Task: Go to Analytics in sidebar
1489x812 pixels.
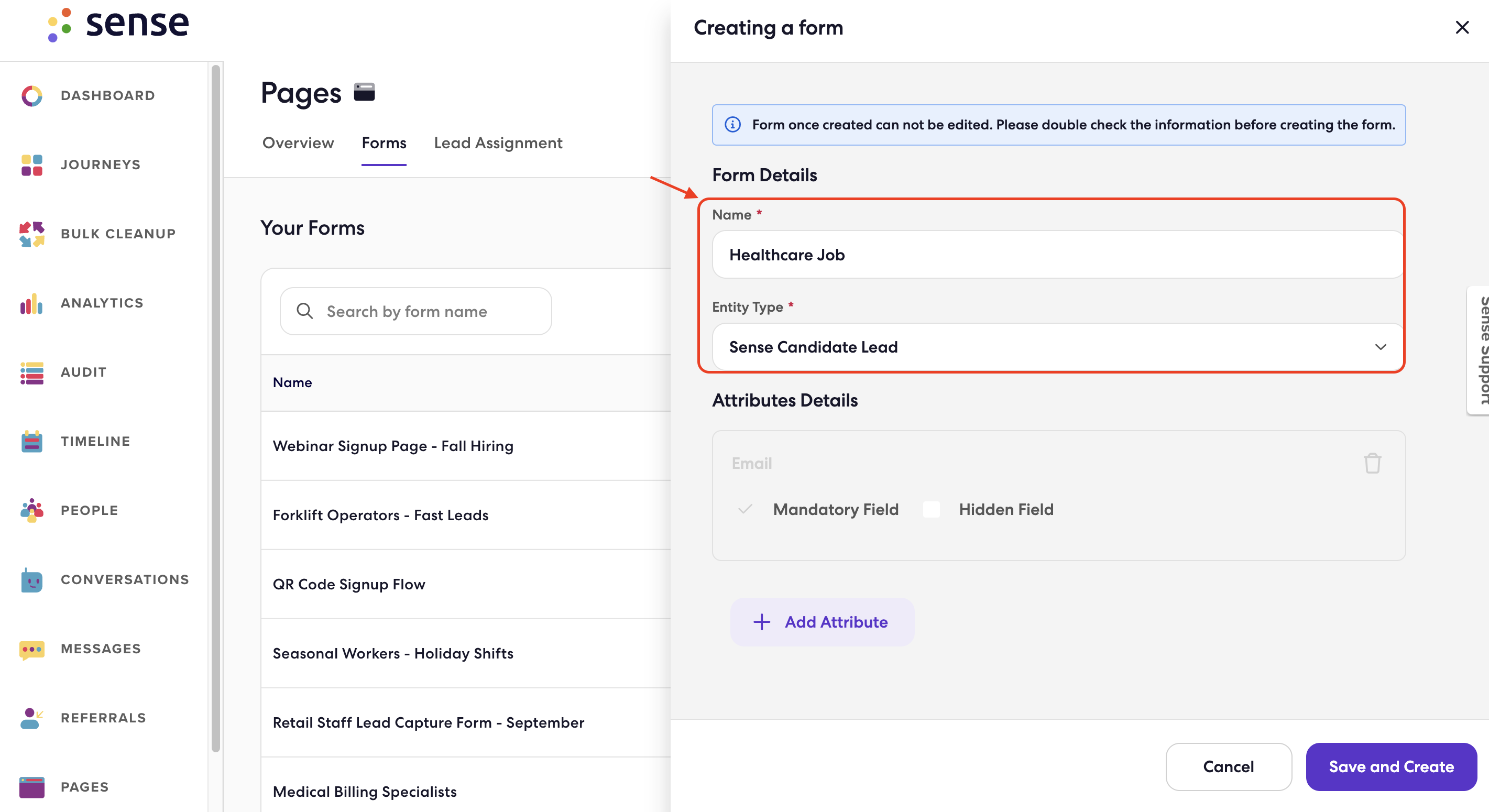Action: (102, 303)
